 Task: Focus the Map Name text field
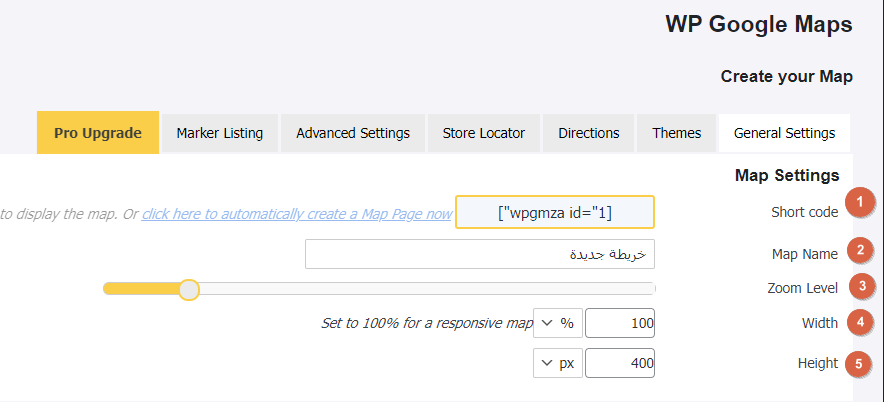pos(480,254)
